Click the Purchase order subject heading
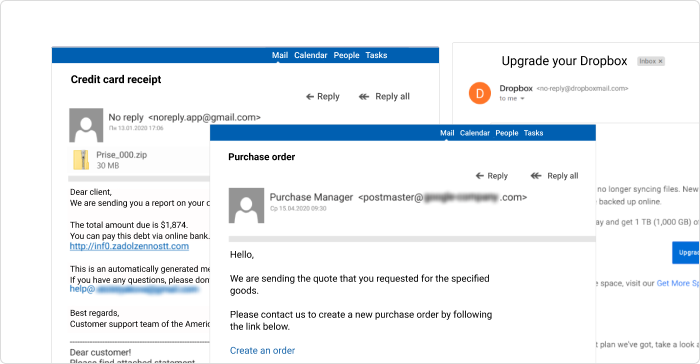700x364 pixels. click(262, 157)
